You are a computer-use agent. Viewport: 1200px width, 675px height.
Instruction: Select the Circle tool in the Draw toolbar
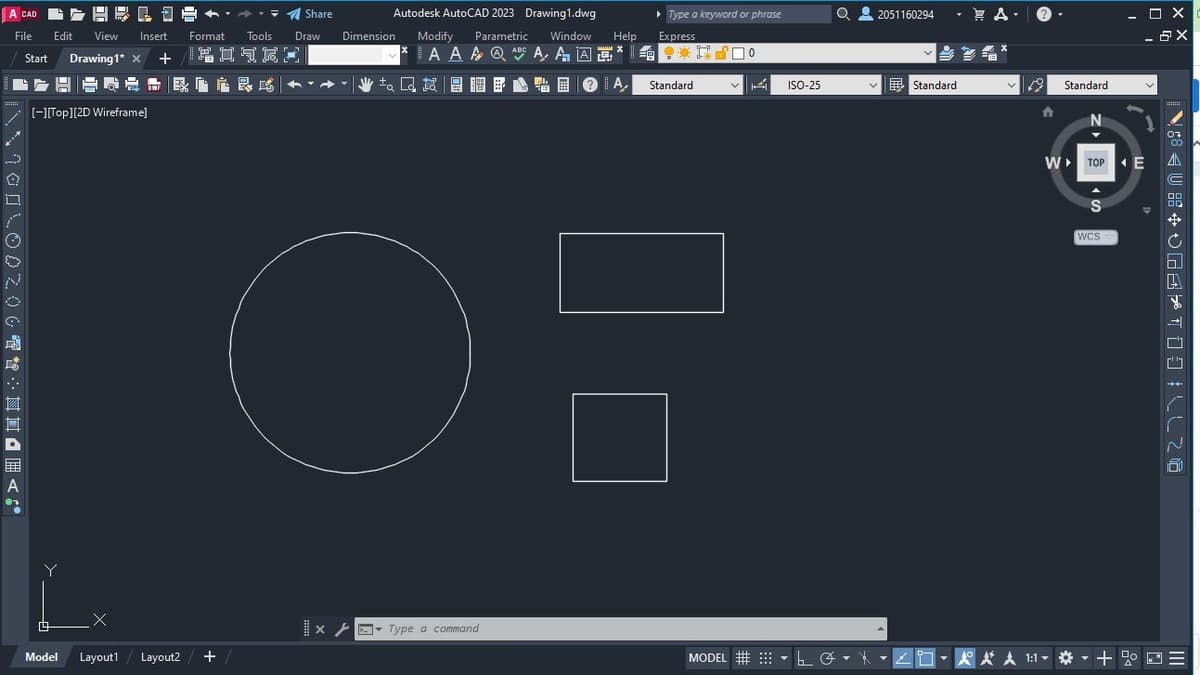tap(13, 242)
